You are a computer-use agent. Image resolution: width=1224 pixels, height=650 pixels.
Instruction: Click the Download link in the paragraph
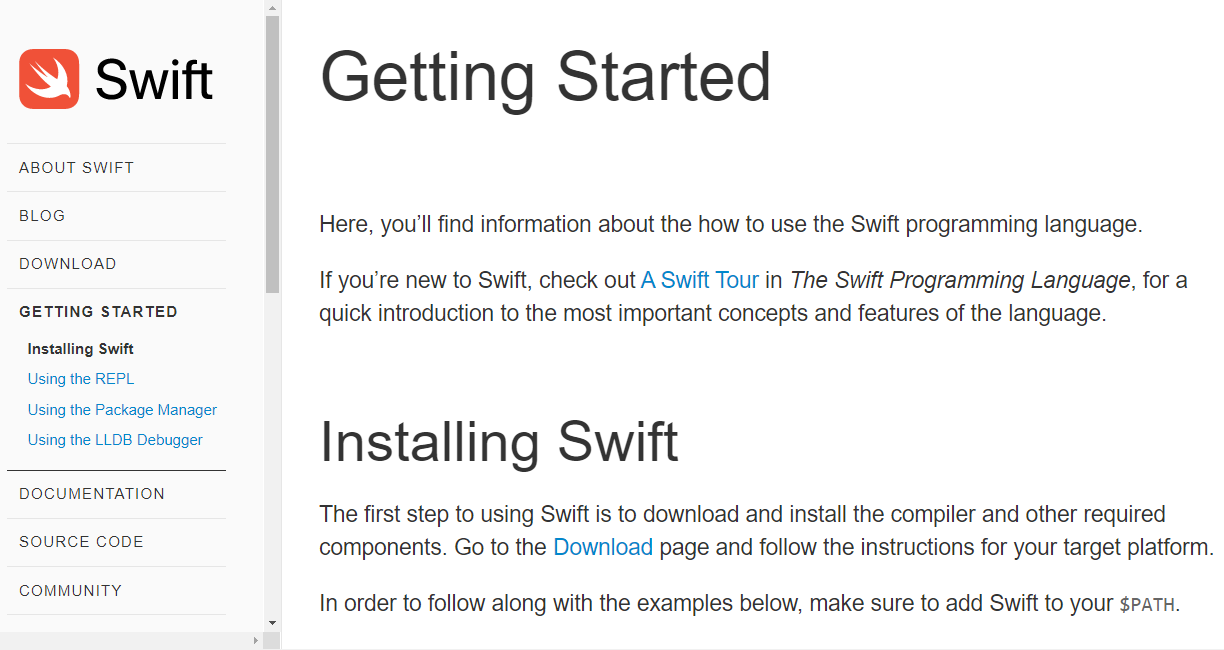(x=603, y=547)
